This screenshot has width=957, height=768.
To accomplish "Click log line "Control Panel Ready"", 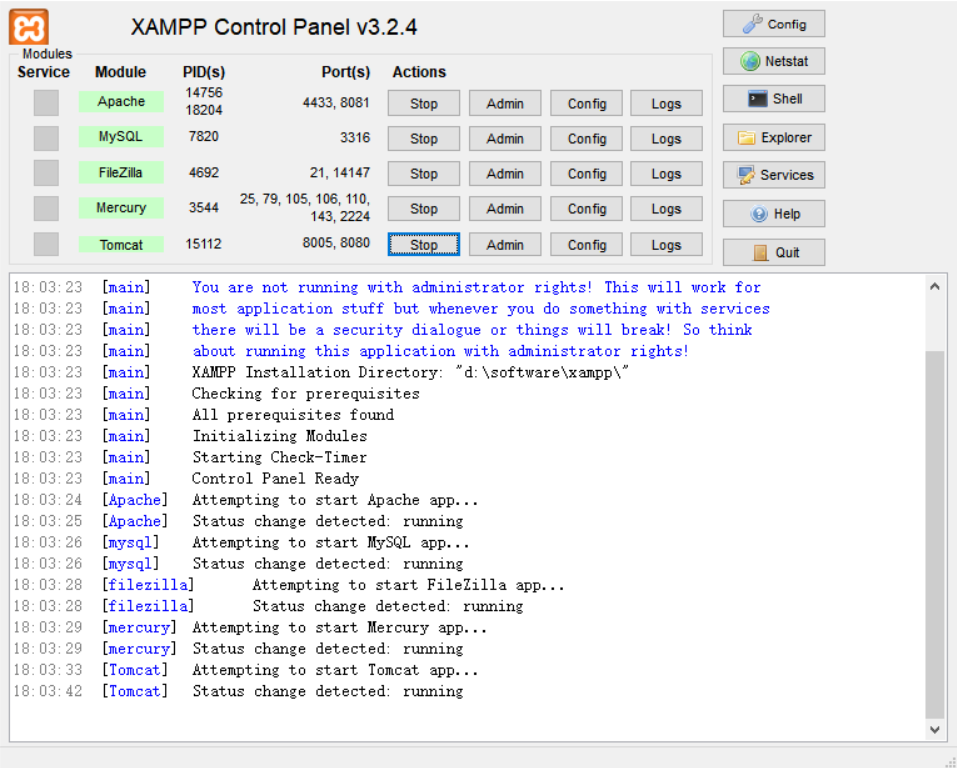I will tap(275, 479).
